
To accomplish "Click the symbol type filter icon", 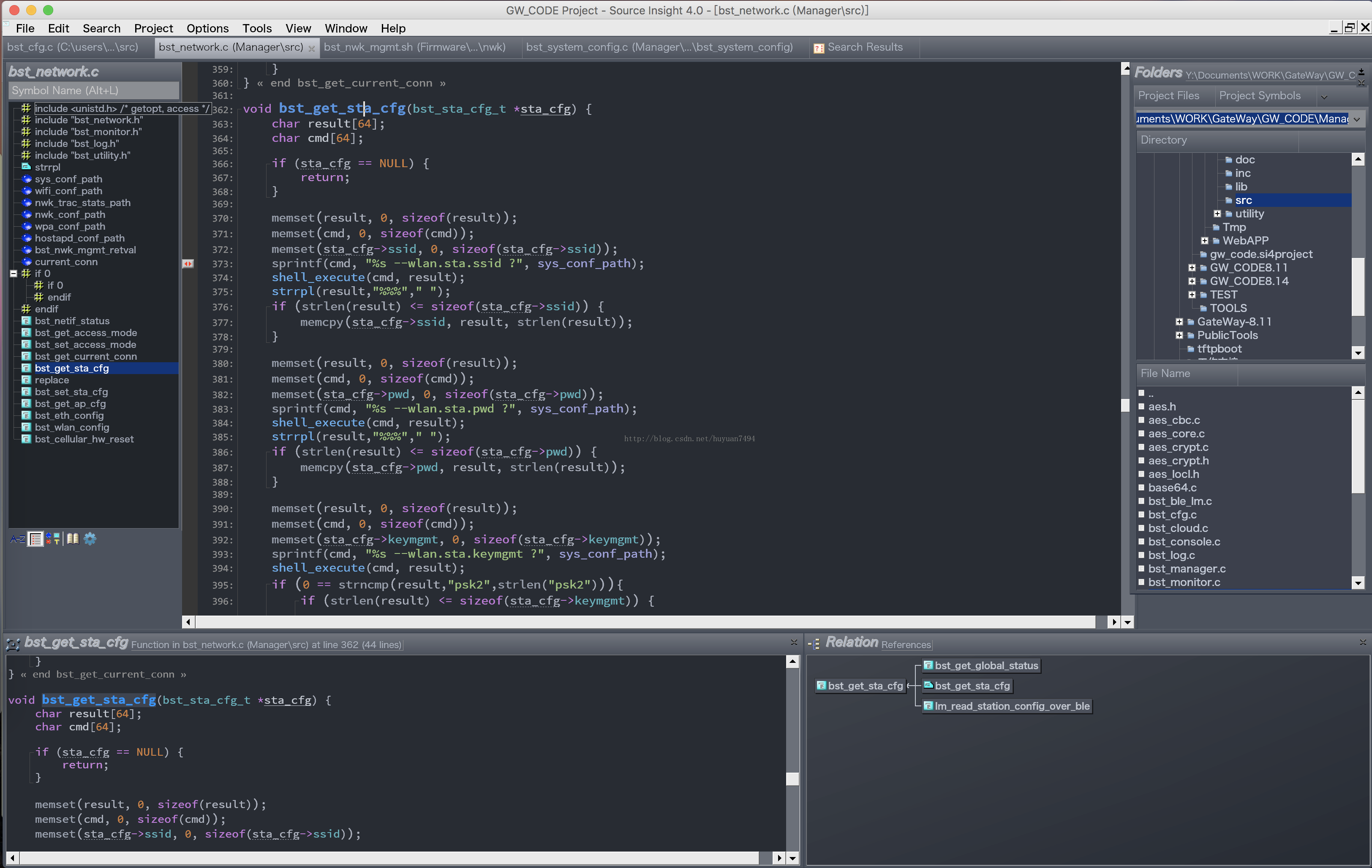I will [x=54, y=539].
